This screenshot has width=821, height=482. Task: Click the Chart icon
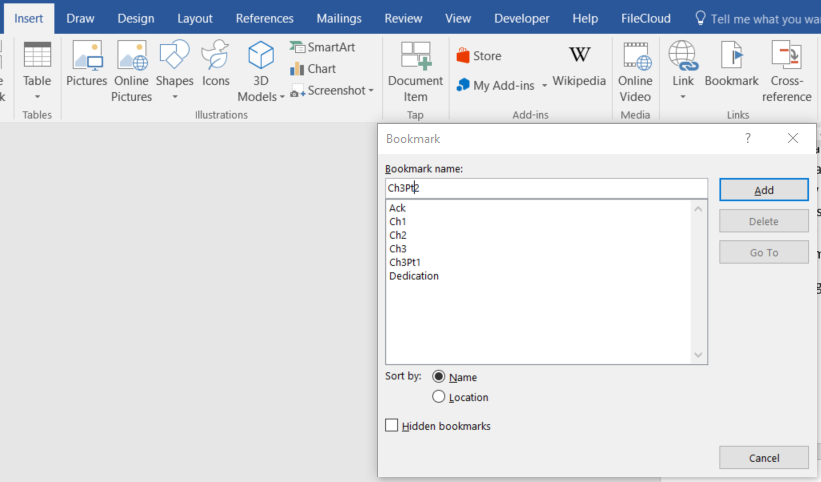click(313, 69)
